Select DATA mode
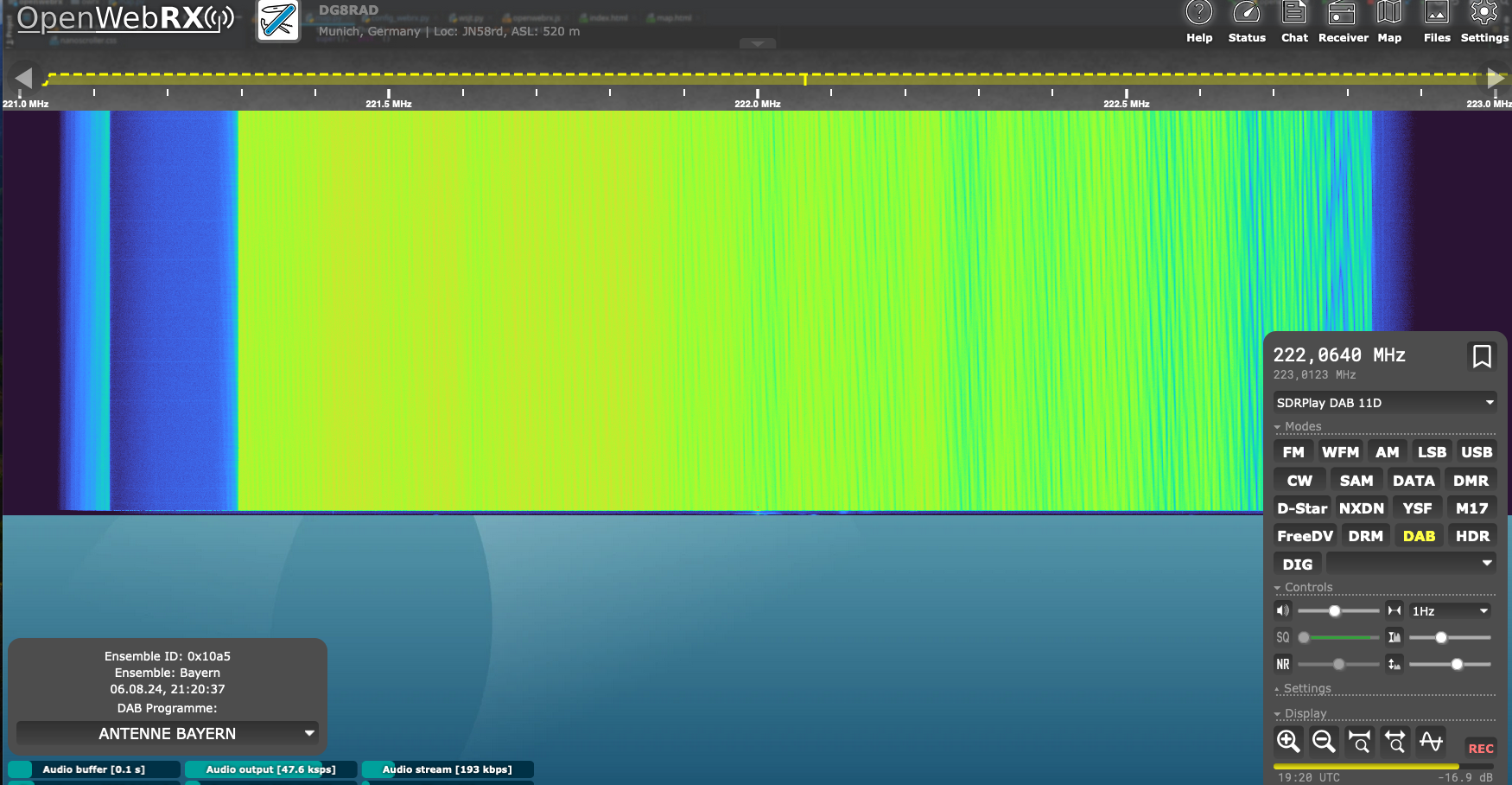The image size is (1512, 785). [1414, 480]
